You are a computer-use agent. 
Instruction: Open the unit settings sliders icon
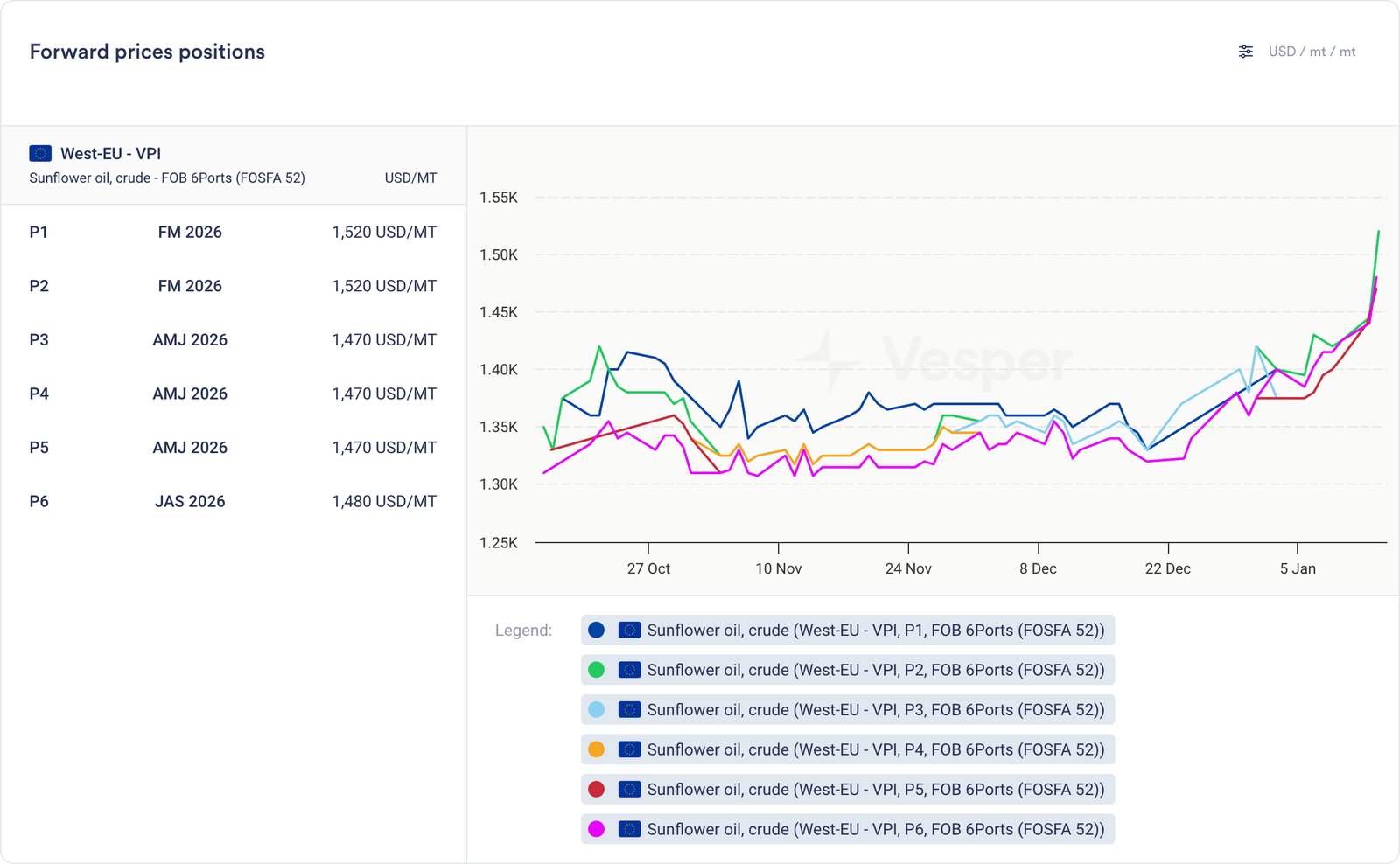click(x=1245, y=52)
